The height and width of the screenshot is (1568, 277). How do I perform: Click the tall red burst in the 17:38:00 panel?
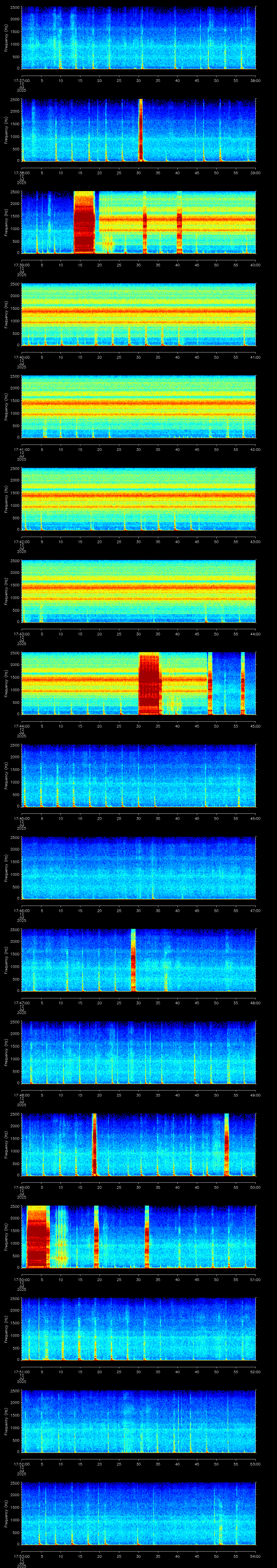point(141,130)
